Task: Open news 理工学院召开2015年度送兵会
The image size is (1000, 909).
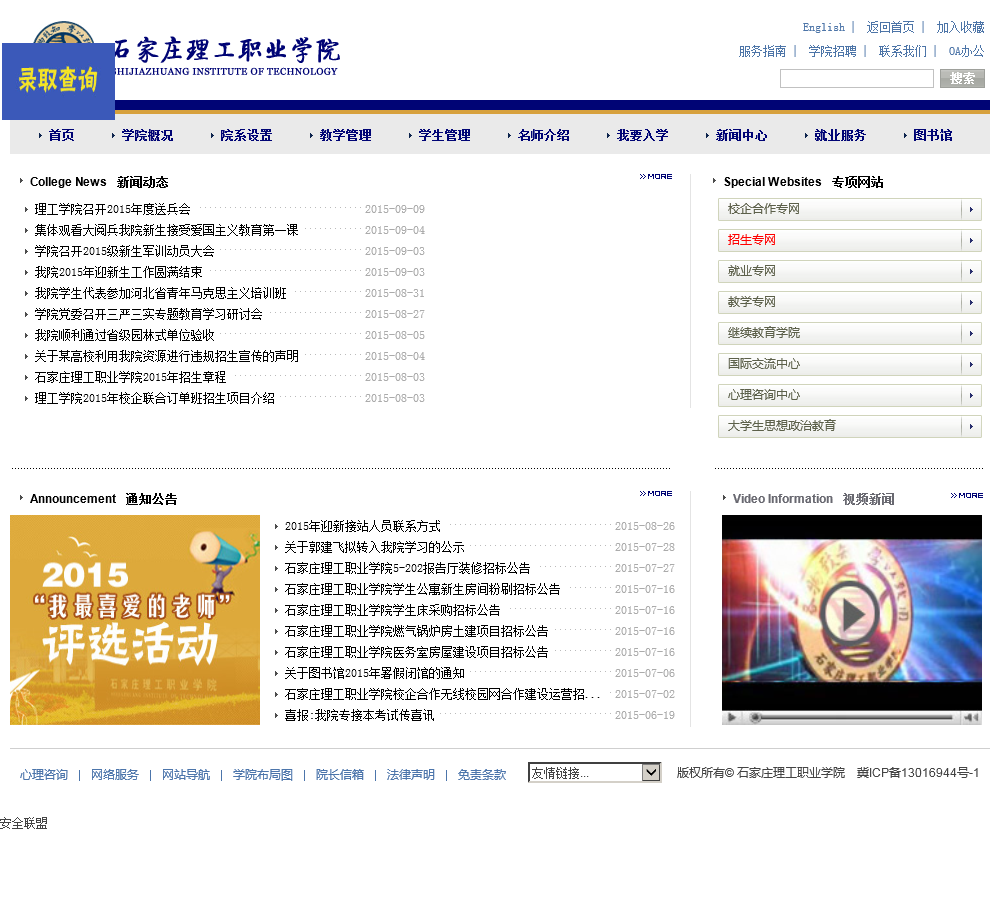Action: coord(112,209)
